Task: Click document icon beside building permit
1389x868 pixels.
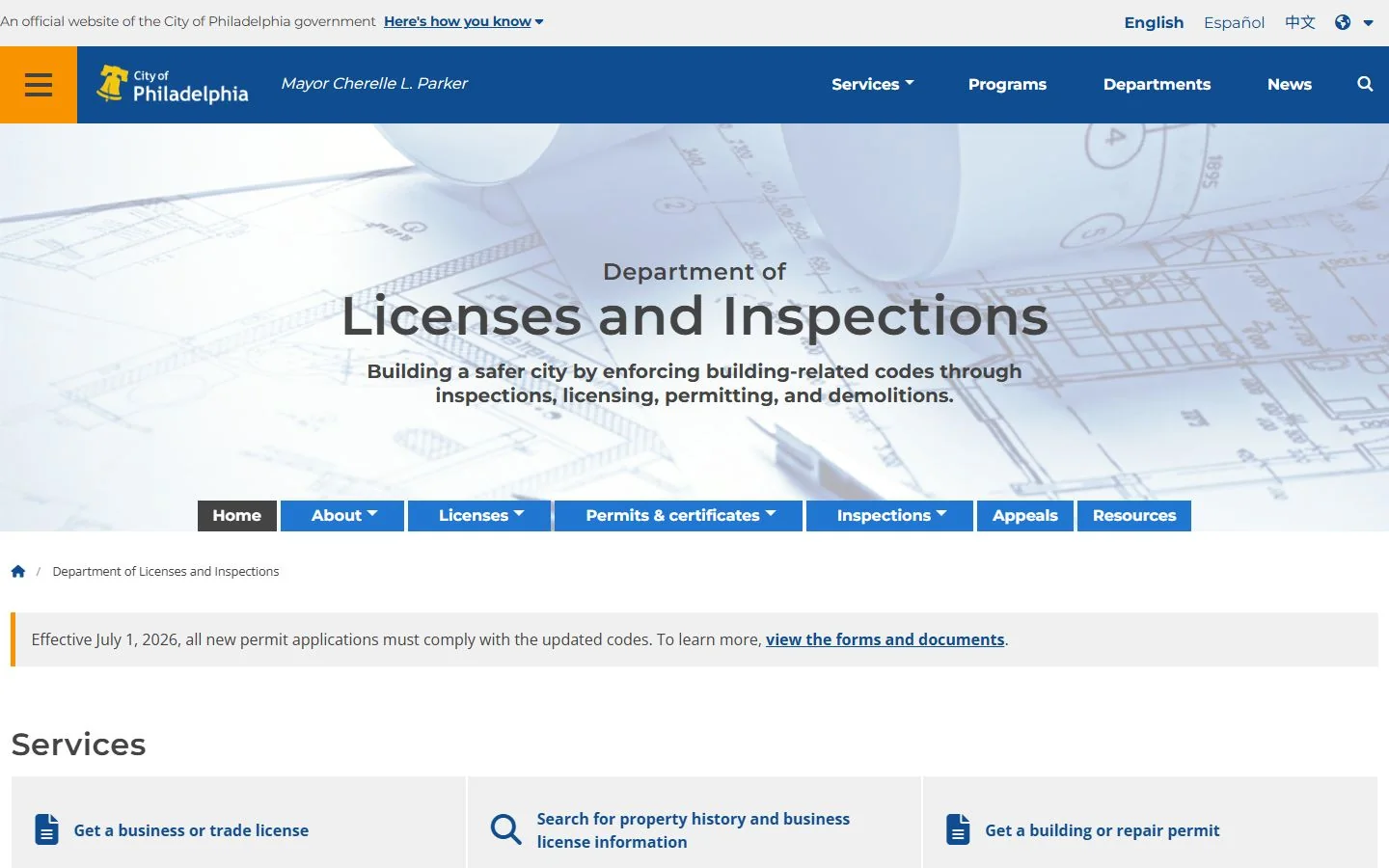Action: 958,829
